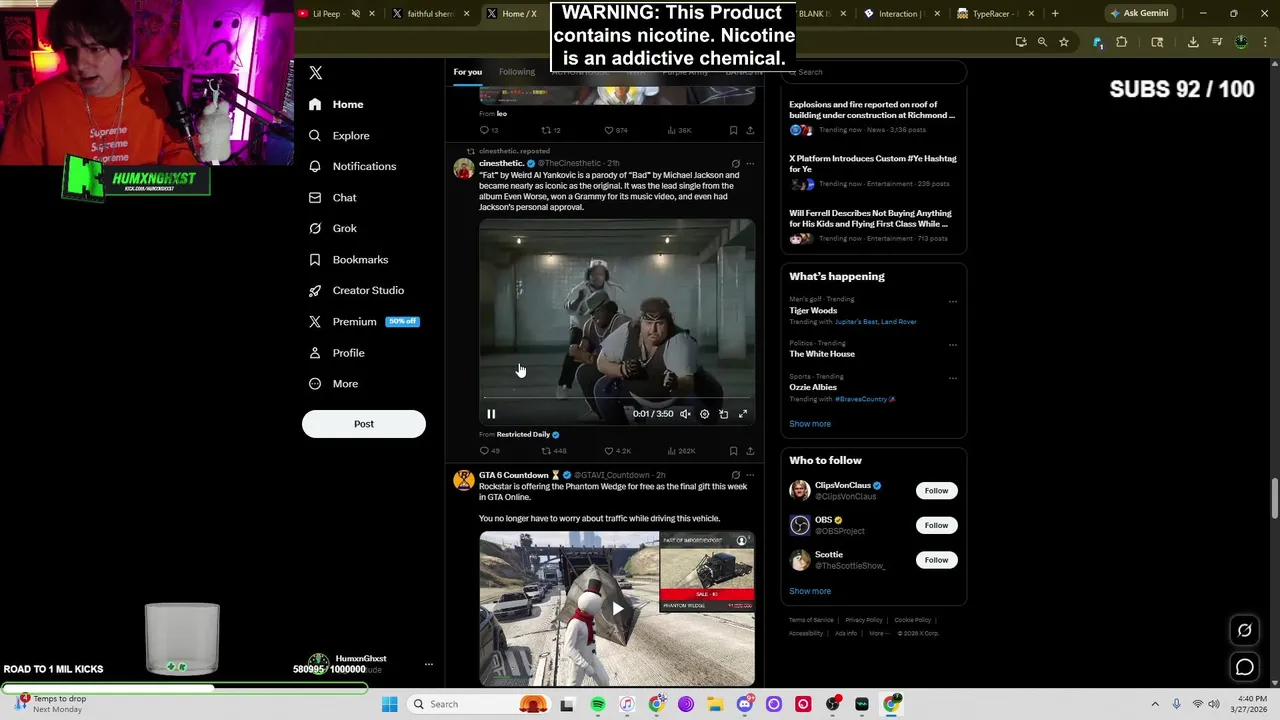Open more options on cinesthetic post

(750, 164)
